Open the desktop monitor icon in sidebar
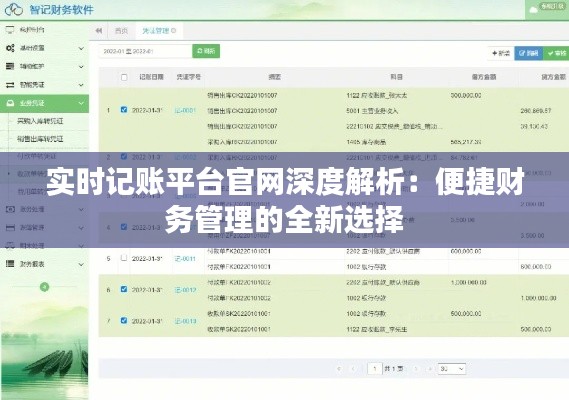 pos(10,30)
